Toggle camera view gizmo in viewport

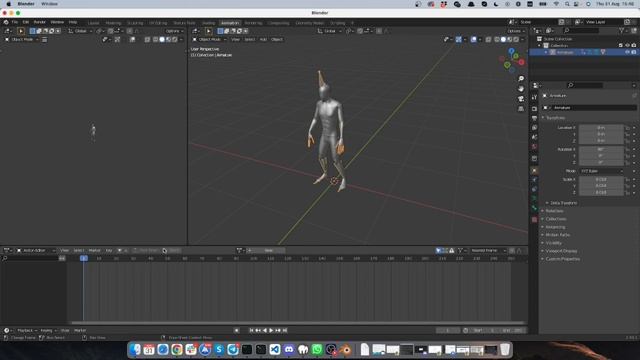pos(521,99)
